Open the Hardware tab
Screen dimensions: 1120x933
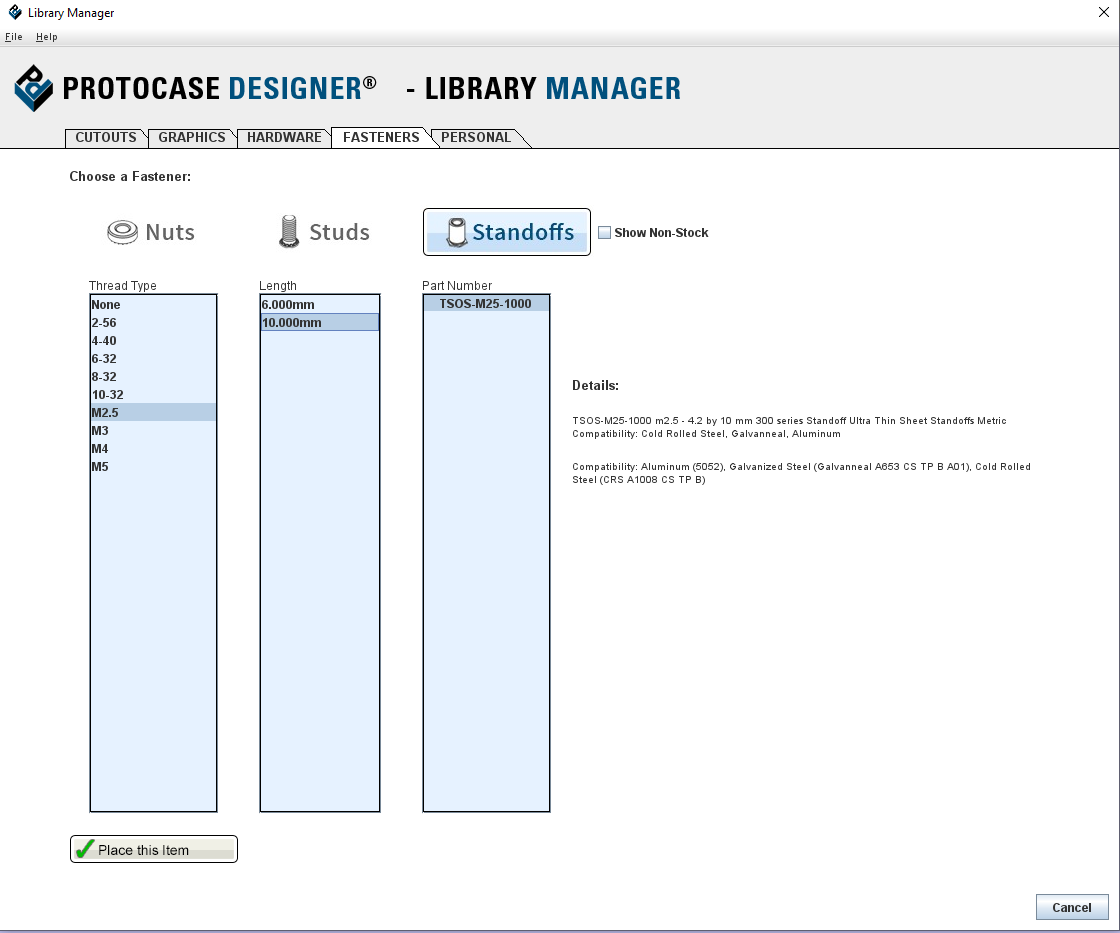coord(284,138)
